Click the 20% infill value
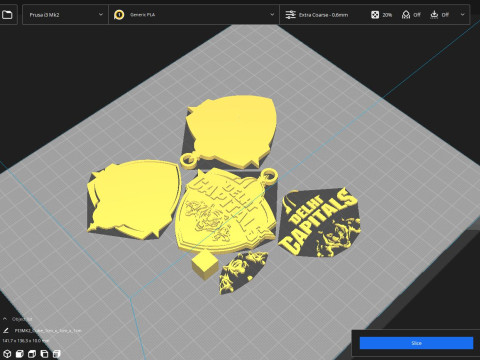 point(387,15)
